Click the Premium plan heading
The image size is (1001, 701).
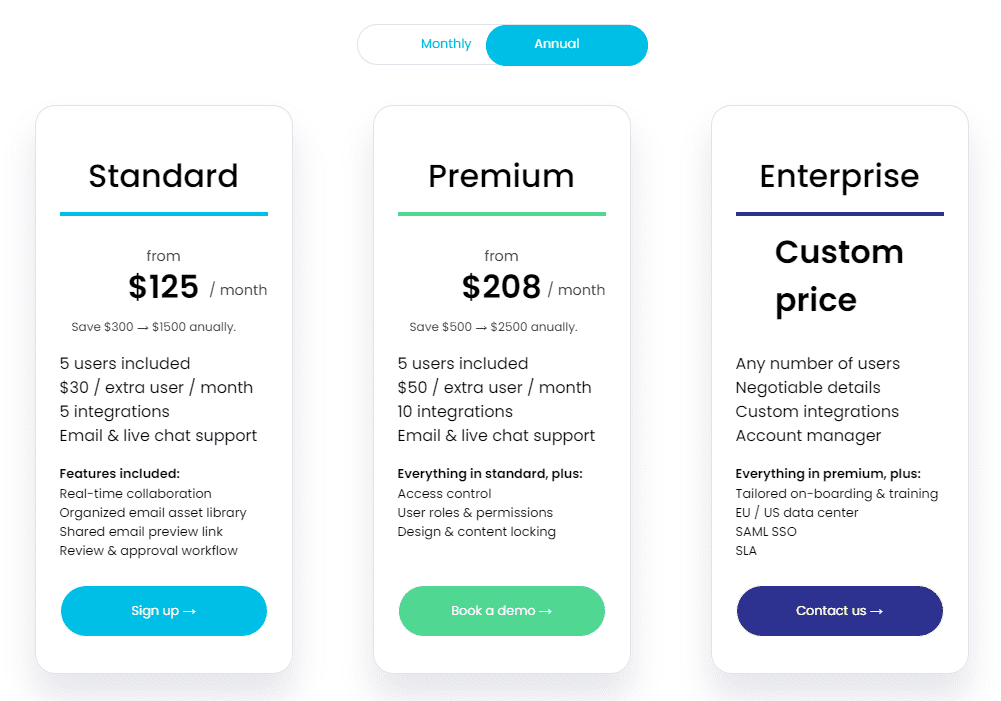point(501,176)
